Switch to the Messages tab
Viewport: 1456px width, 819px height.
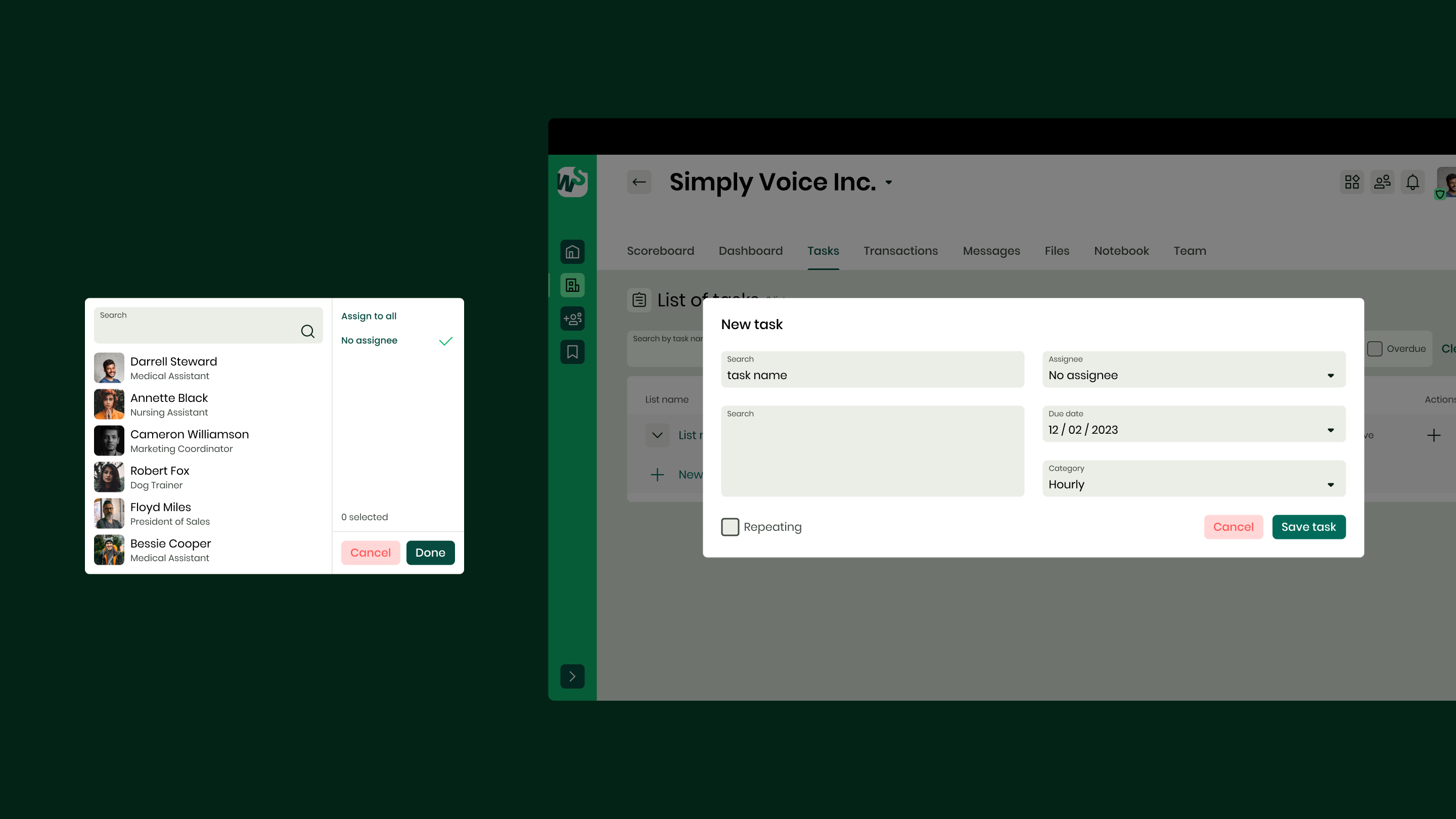991,251
